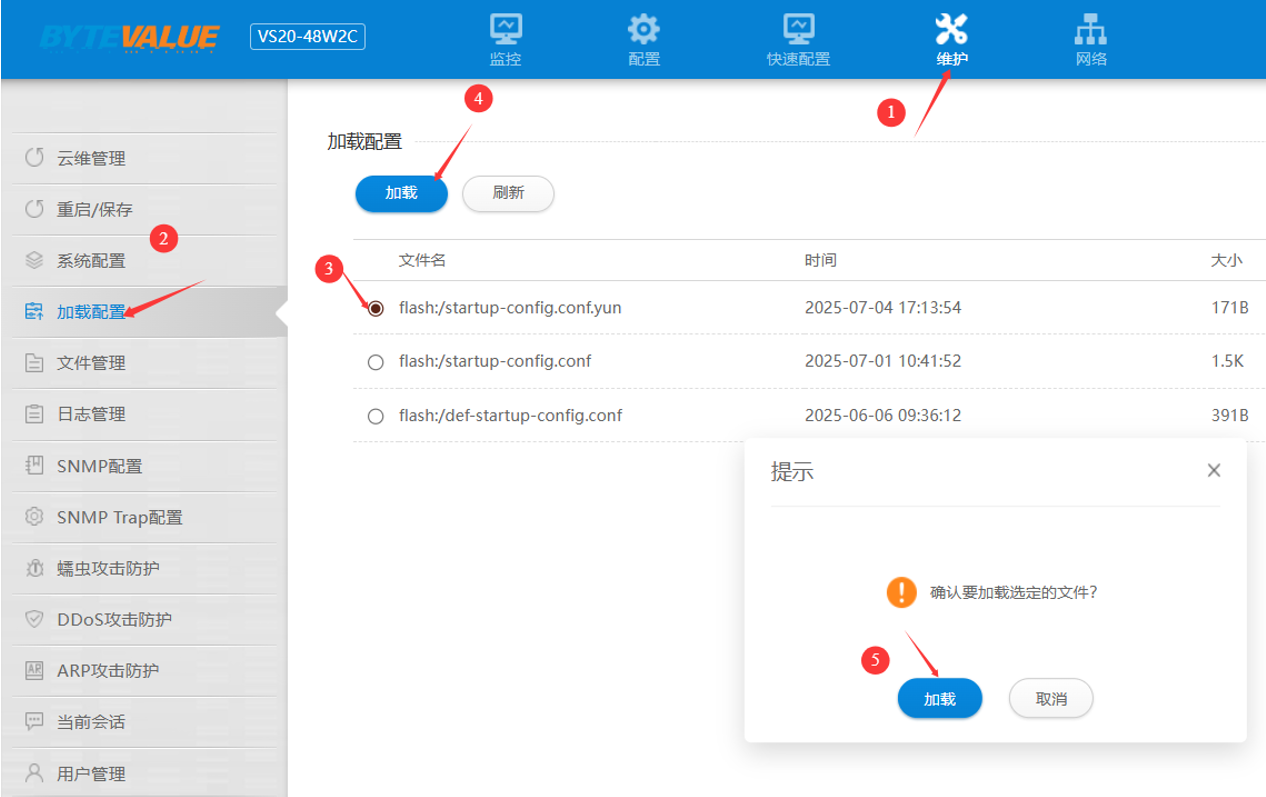Open the 监控 monitor icon
The image size is (1266, 797).
tap(506, 29)
